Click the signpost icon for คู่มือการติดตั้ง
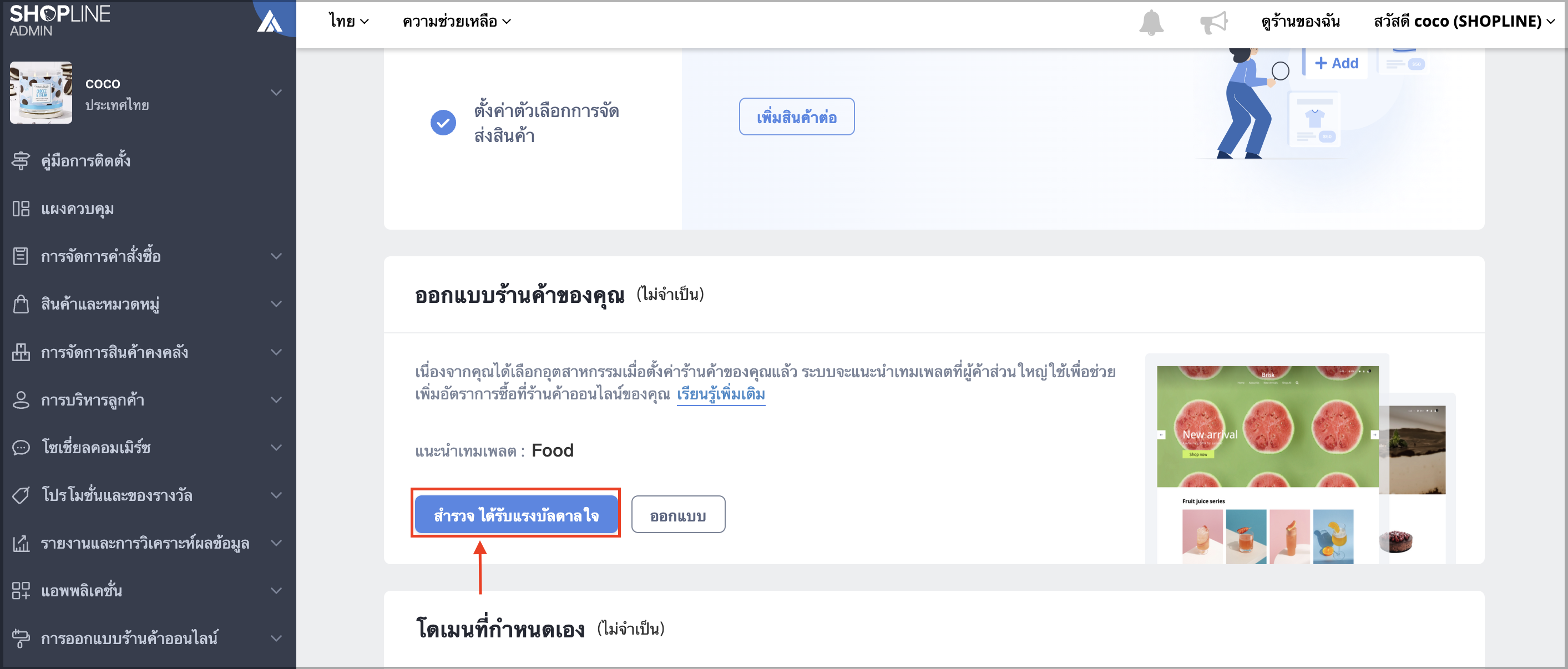Screen dimensions: 1568x669 pyautogui.click(x=21, y=161)
